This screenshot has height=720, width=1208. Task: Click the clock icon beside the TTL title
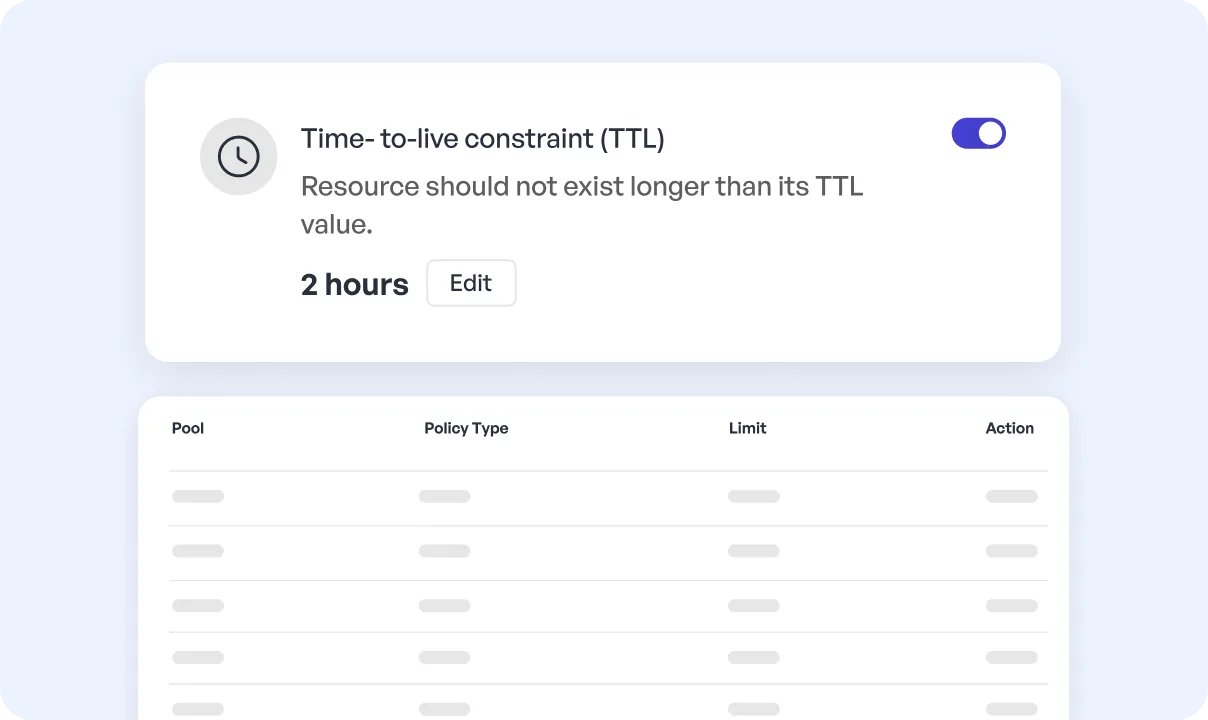238,156
